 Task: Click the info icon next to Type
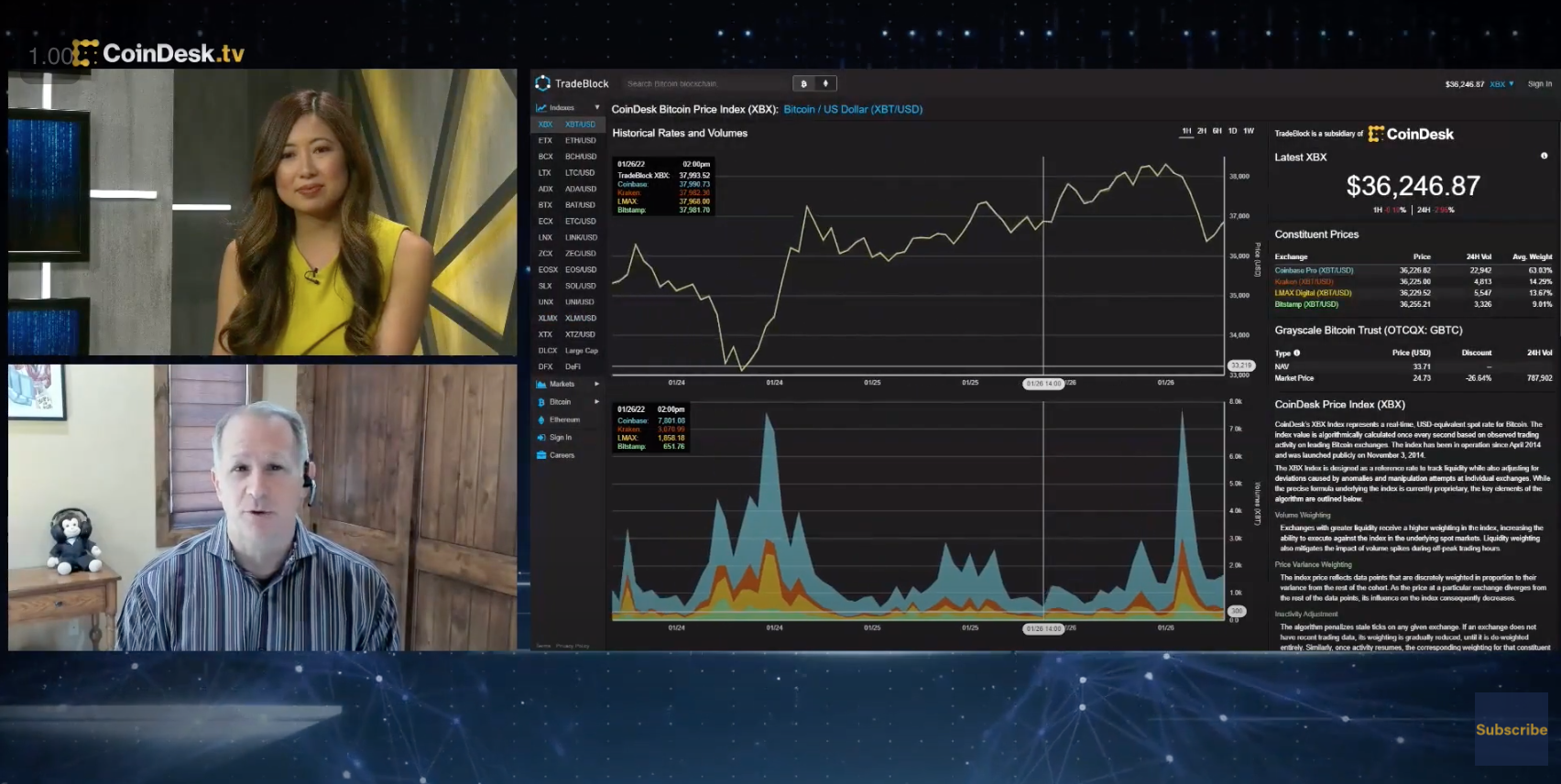click(1296, 353)
